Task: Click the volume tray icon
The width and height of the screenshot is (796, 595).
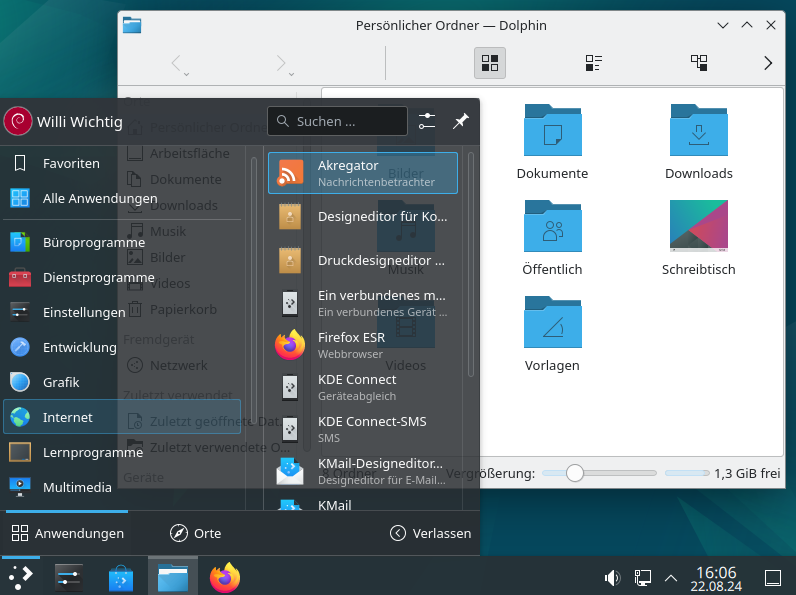Action: click(x=612, y=578)
